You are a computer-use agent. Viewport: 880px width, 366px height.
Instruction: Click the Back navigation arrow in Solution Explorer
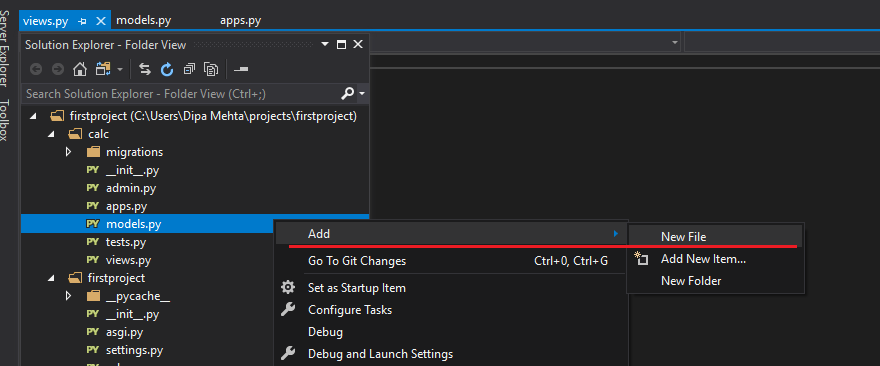[x=36, y=69]
